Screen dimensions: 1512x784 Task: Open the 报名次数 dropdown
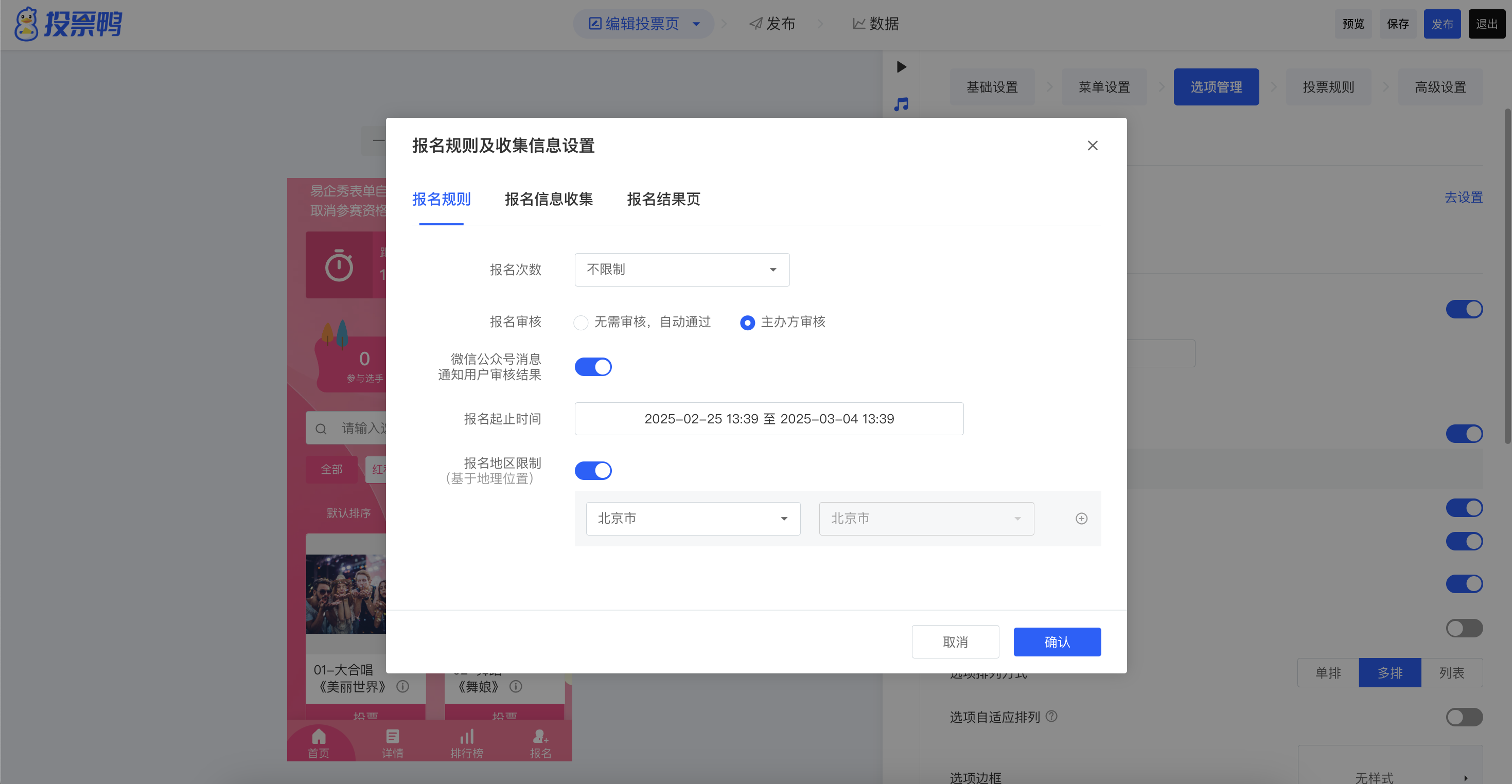[681, 270]
